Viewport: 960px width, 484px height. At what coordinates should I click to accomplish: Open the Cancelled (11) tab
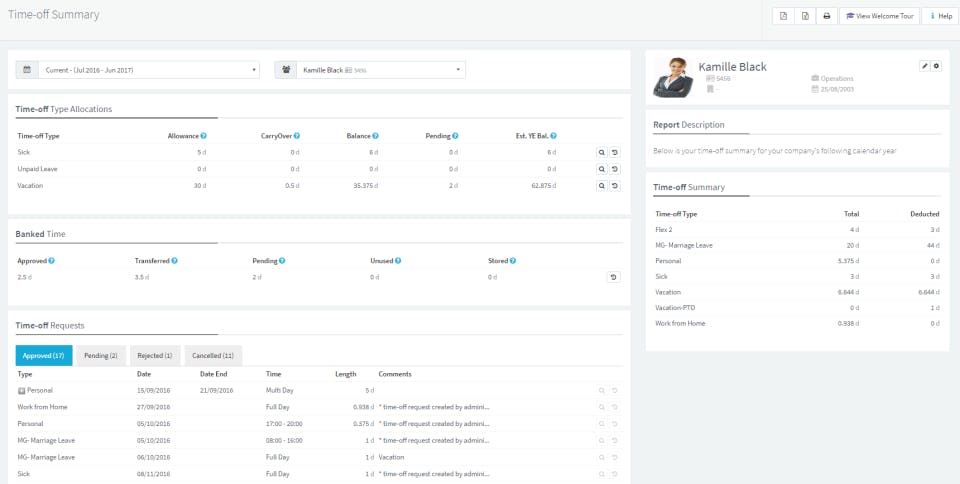point(213,356)
